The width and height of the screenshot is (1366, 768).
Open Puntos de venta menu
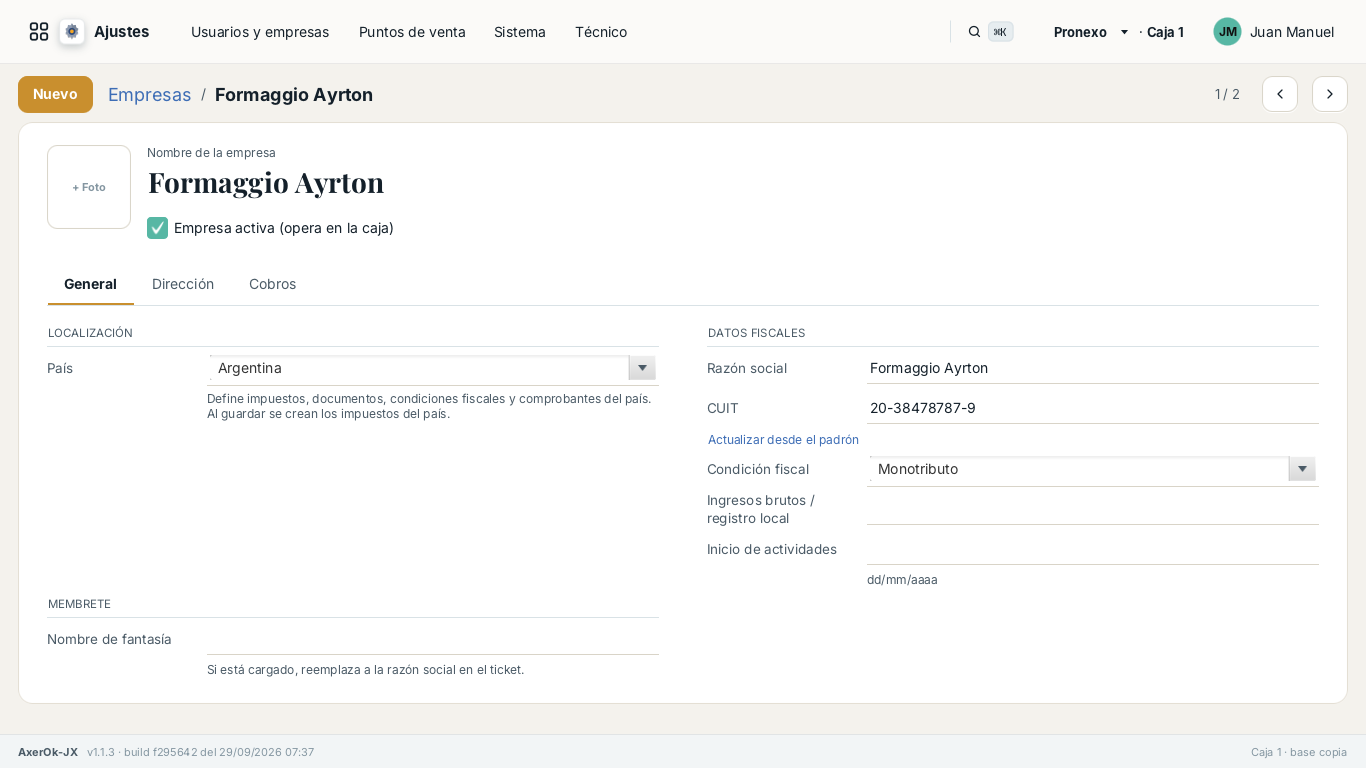tap(412, 32)
